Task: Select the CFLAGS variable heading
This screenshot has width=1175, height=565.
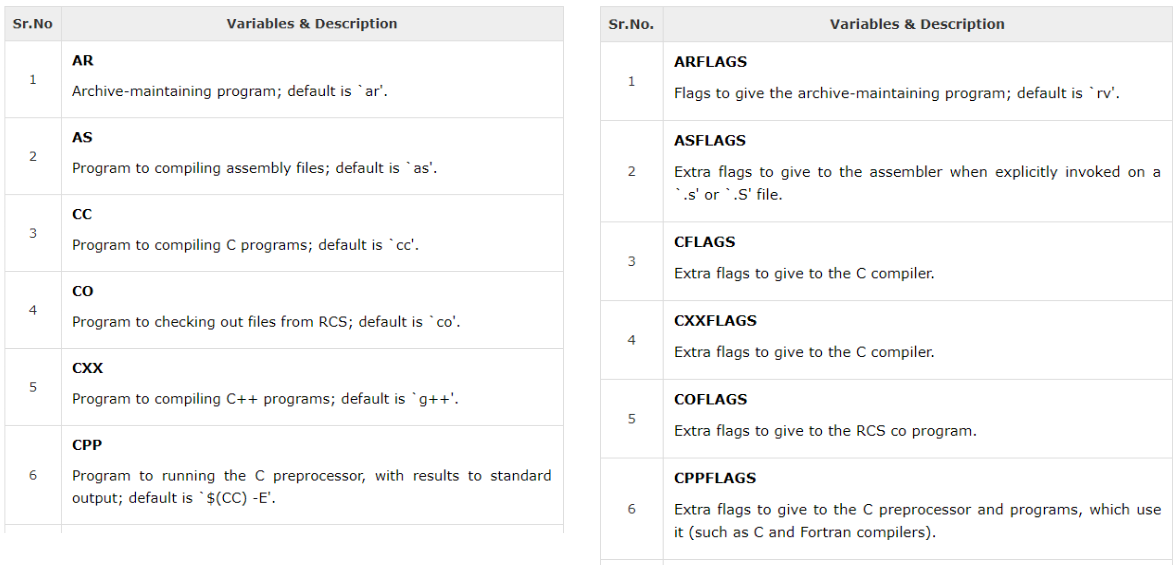Action: coord(704,242)
